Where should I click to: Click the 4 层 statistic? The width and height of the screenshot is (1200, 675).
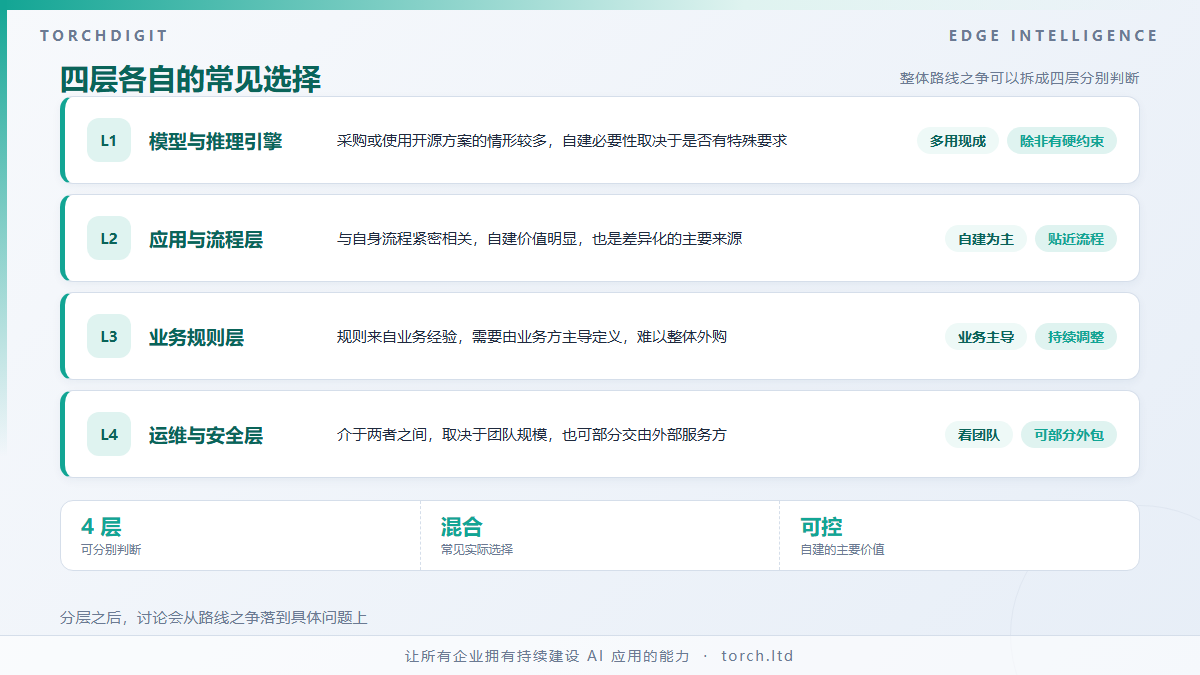tap(101, 527)
